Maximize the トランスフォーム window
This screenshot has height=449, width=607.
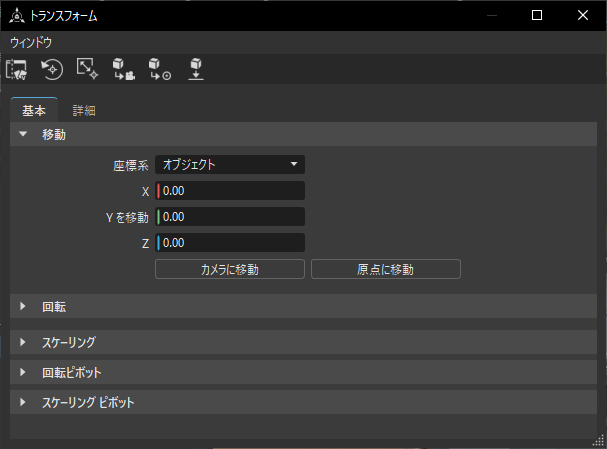(537, 15)
